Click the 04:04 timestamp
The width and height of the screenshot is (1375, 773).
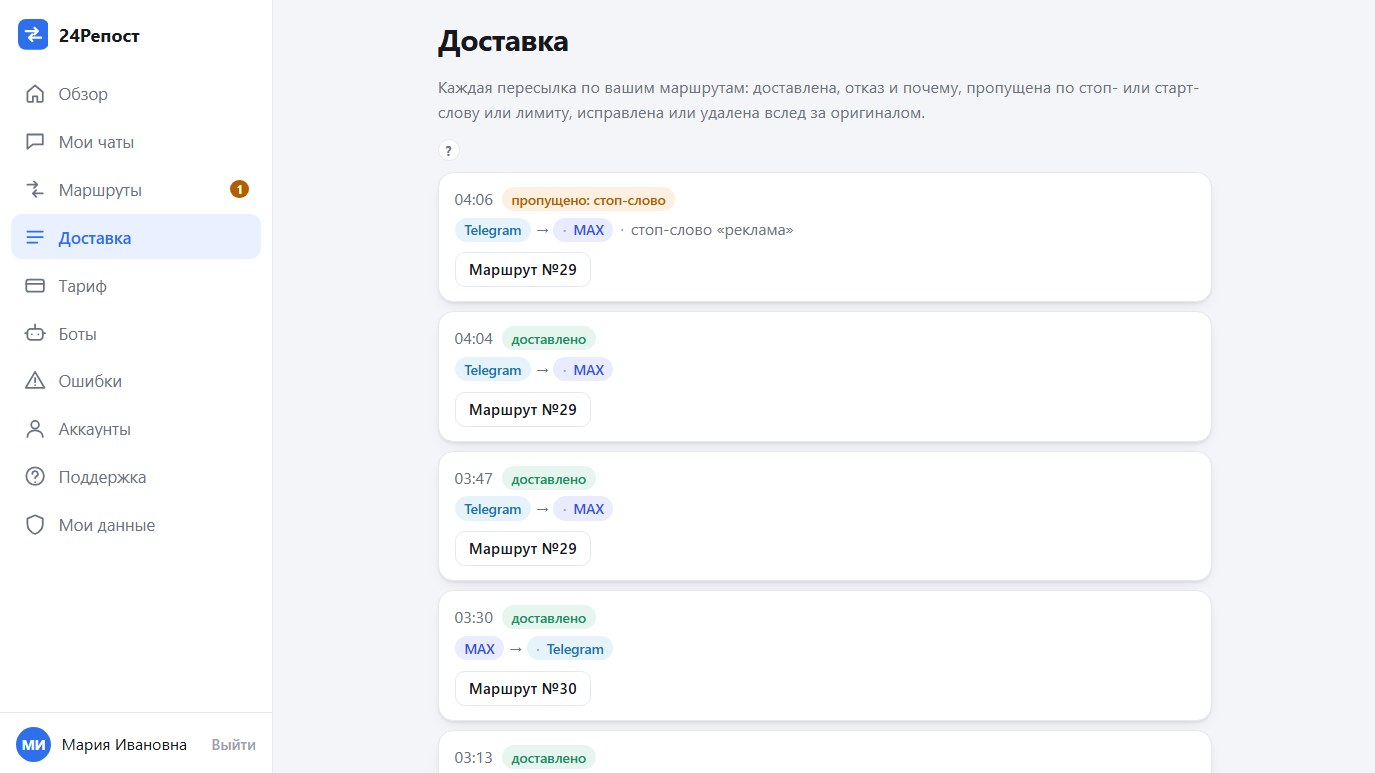(x=474, y=339)
